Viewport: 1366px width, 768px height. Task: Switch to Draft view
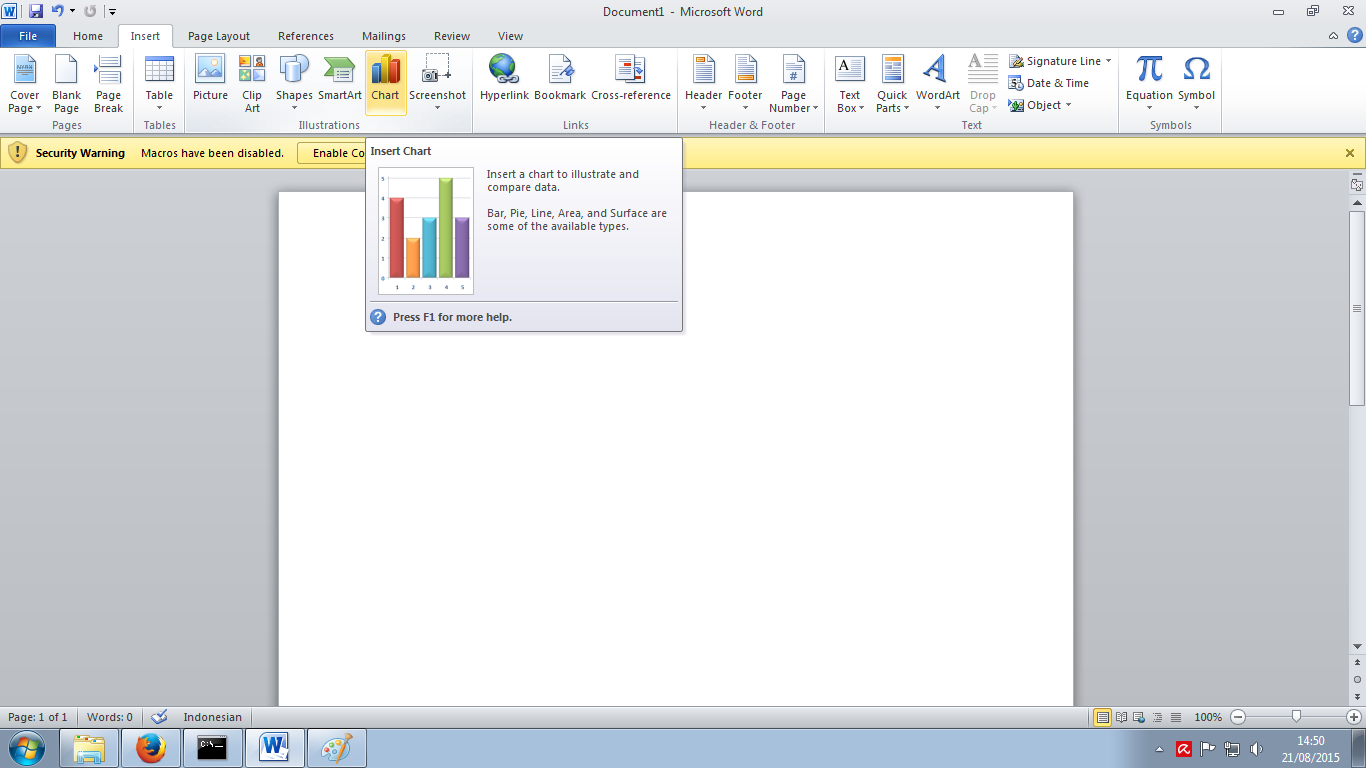coord(1176,717)
